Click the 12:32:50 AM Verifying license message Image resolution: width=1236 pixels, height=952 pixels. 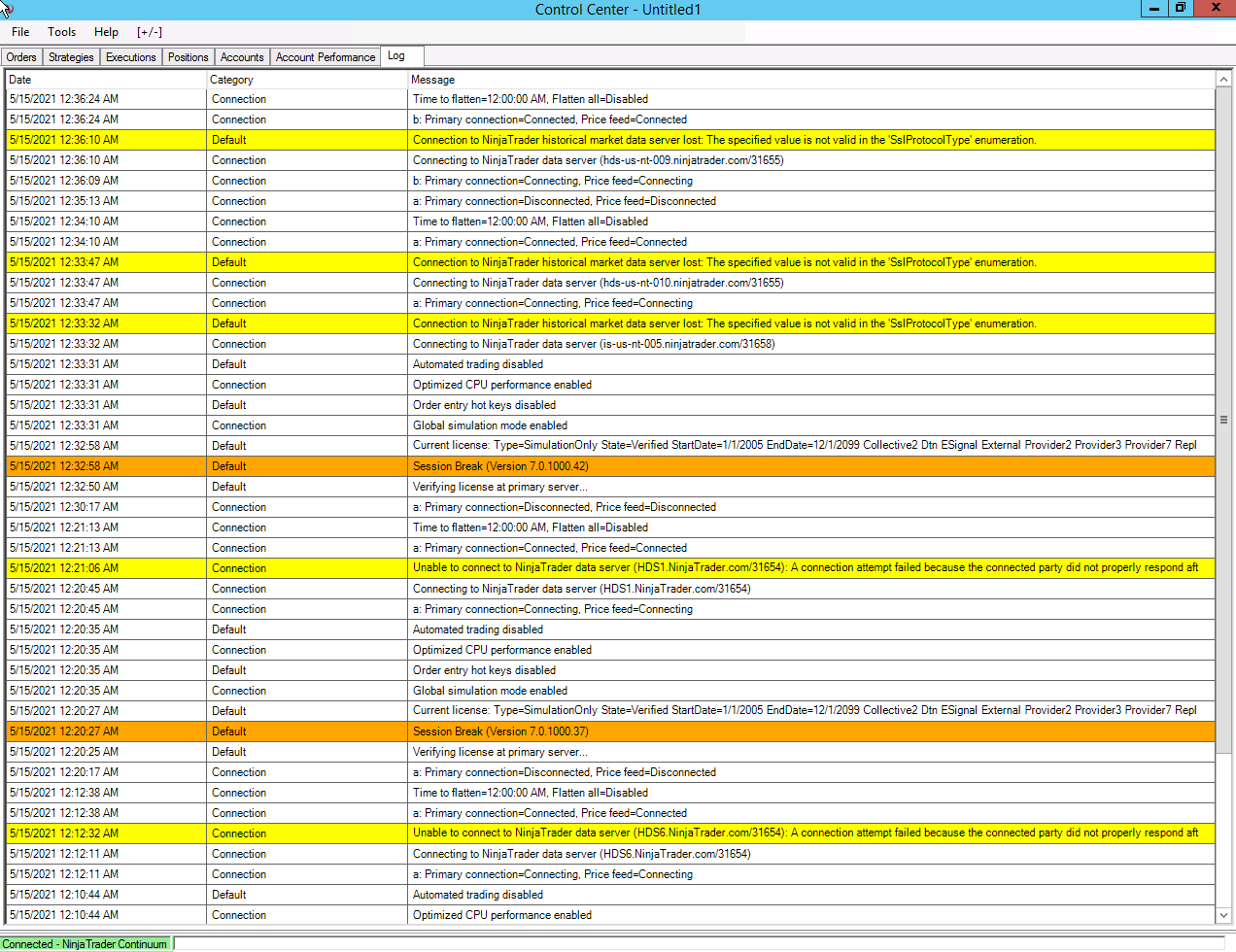pyautogui.click(x=500, y=487)
